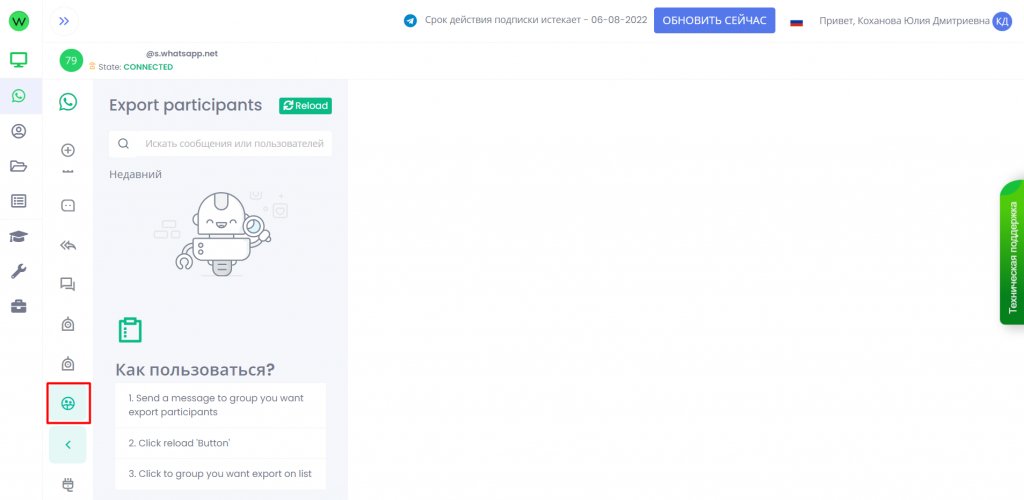Image resolution: width=1024 pixels, height=500 pixels.
Task: Open the КД user avatar menu
Action: (x=1002, y=21)
